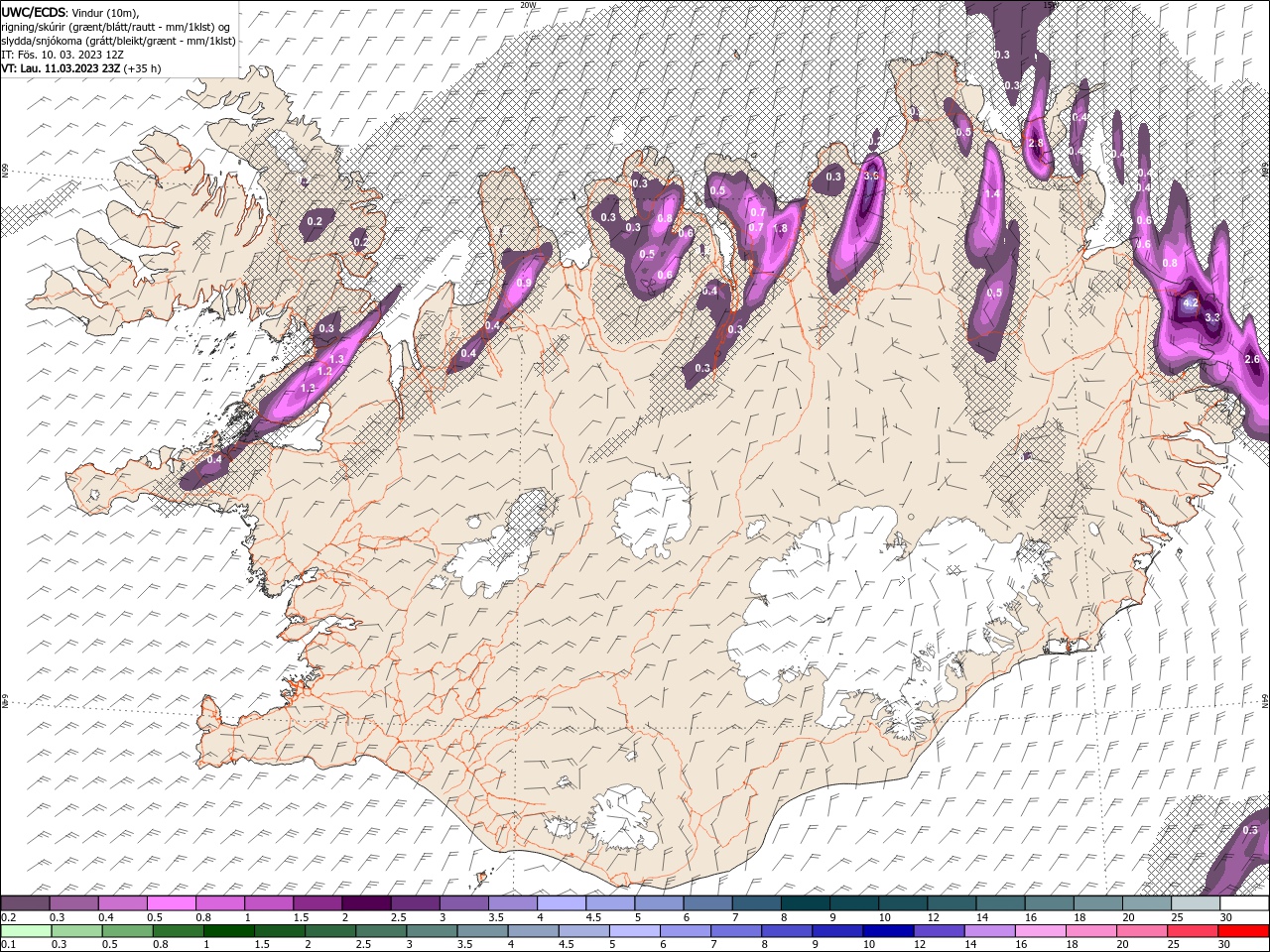
Task: Select the darkest green 1 swatch in lower legend row
Action: pos(228,931)
